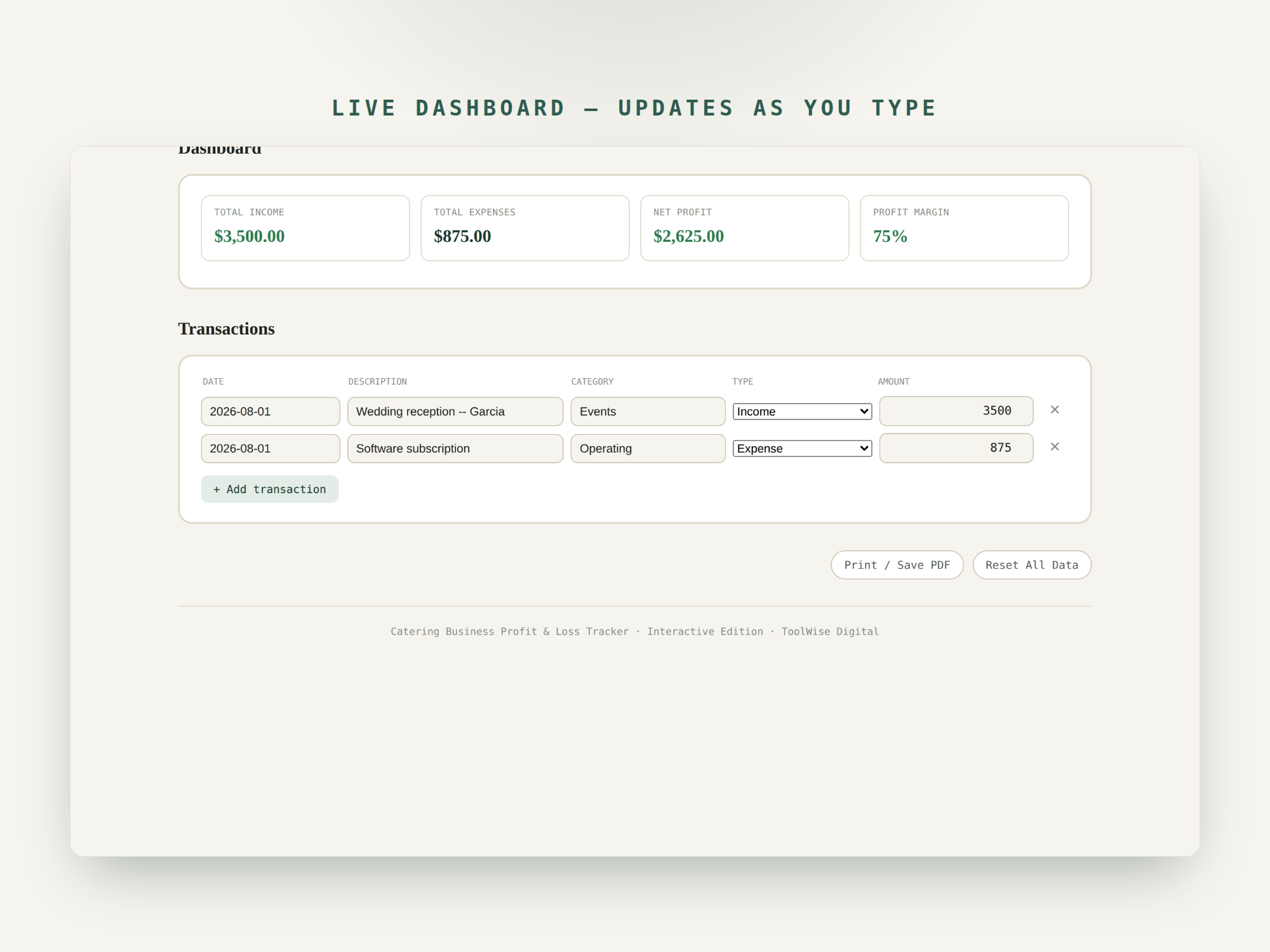The height and width of the screenshot is (952, 1270).
Task: Remove the Software subscription transaction row
Action: (1055, 447)
